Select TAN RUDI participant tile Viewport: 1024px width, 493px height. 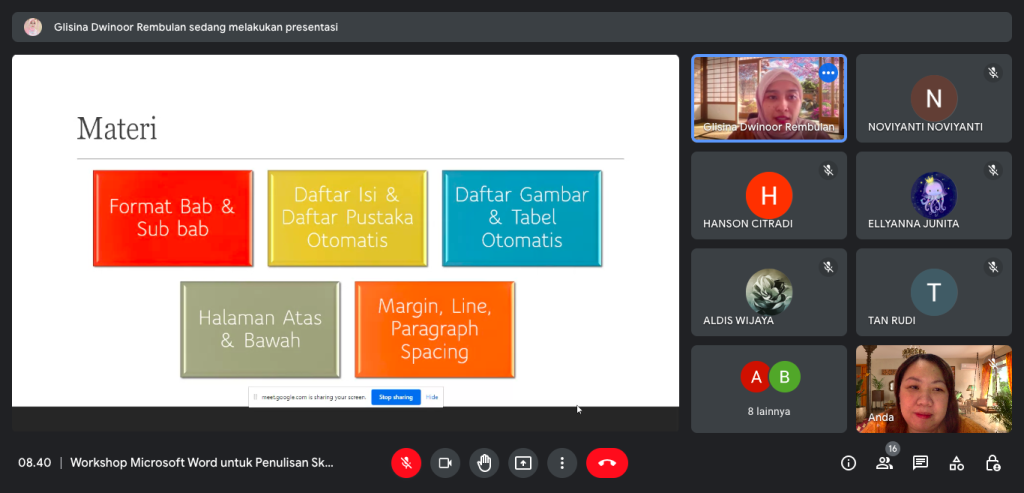(934, 292)
